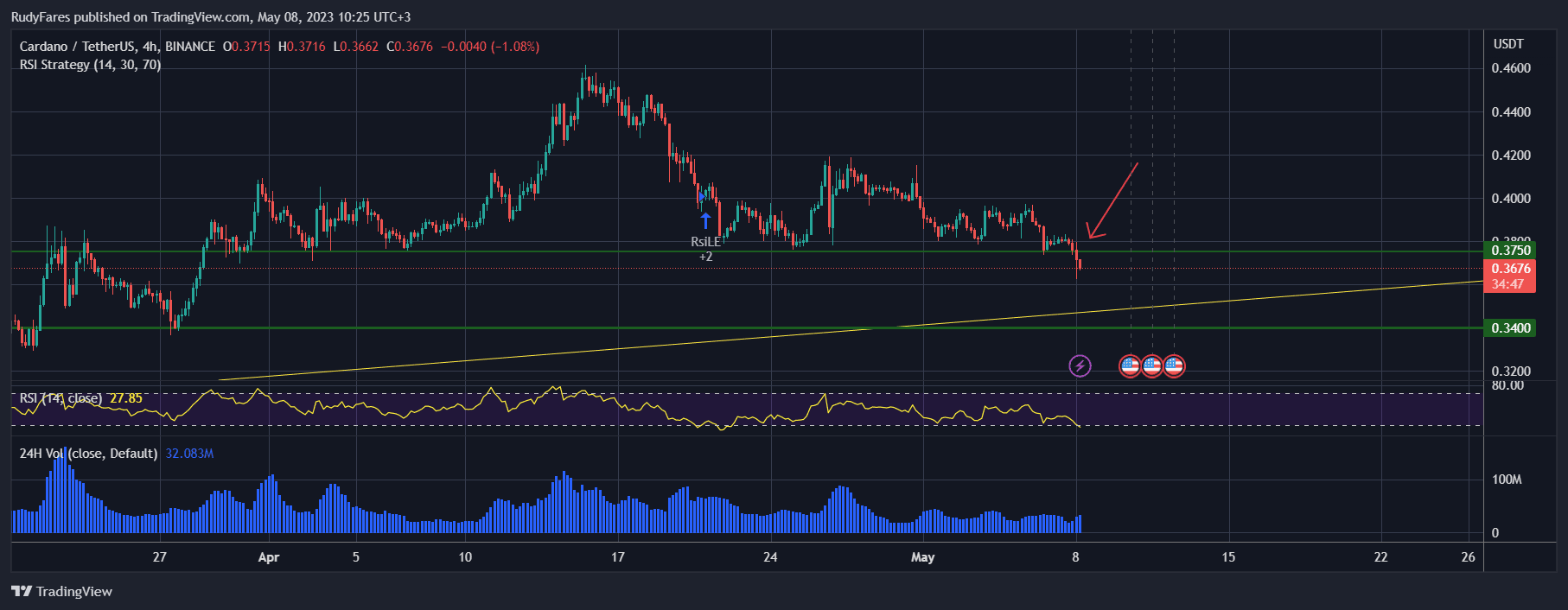Open the USDT currency selector on price axis
The image size is (1568, 610).
1508,44
